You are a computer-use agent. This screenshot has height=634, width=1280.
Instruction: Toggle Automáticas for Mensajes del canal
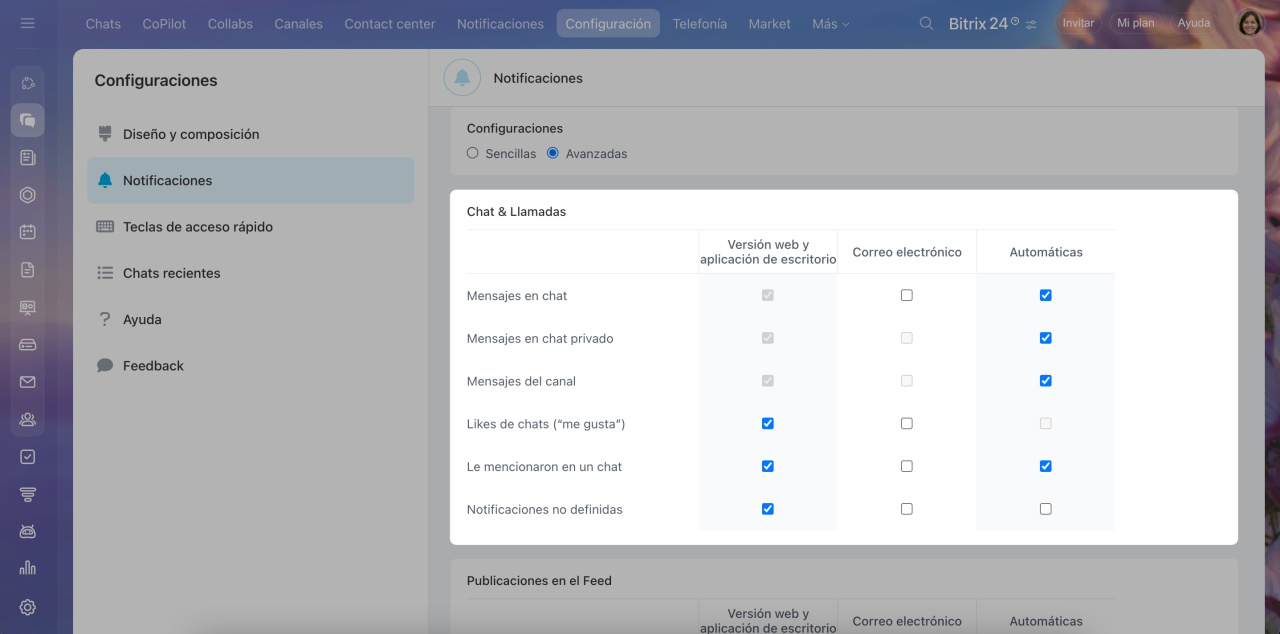(x=1045, y=381)
